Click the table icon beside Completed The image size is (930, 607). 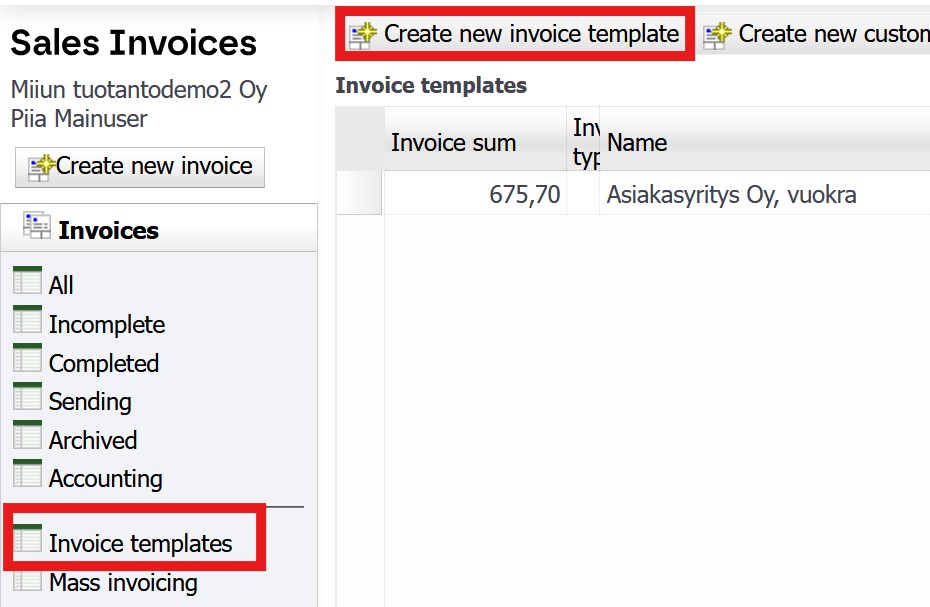click(27, 358)
